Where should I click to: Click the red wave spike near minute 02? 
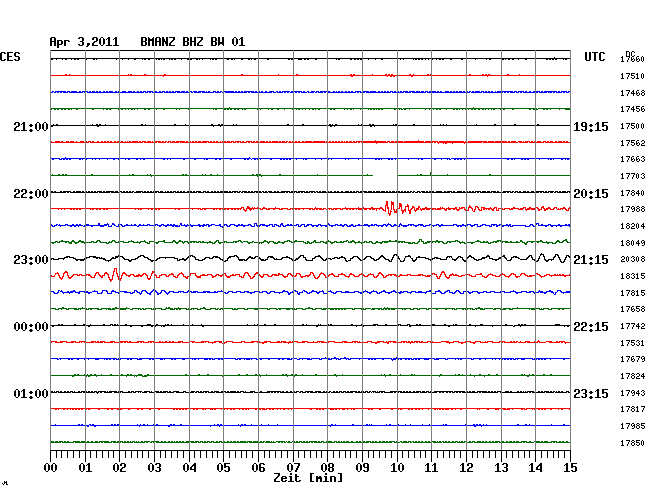pyautogui.click(x=116, y=274)
